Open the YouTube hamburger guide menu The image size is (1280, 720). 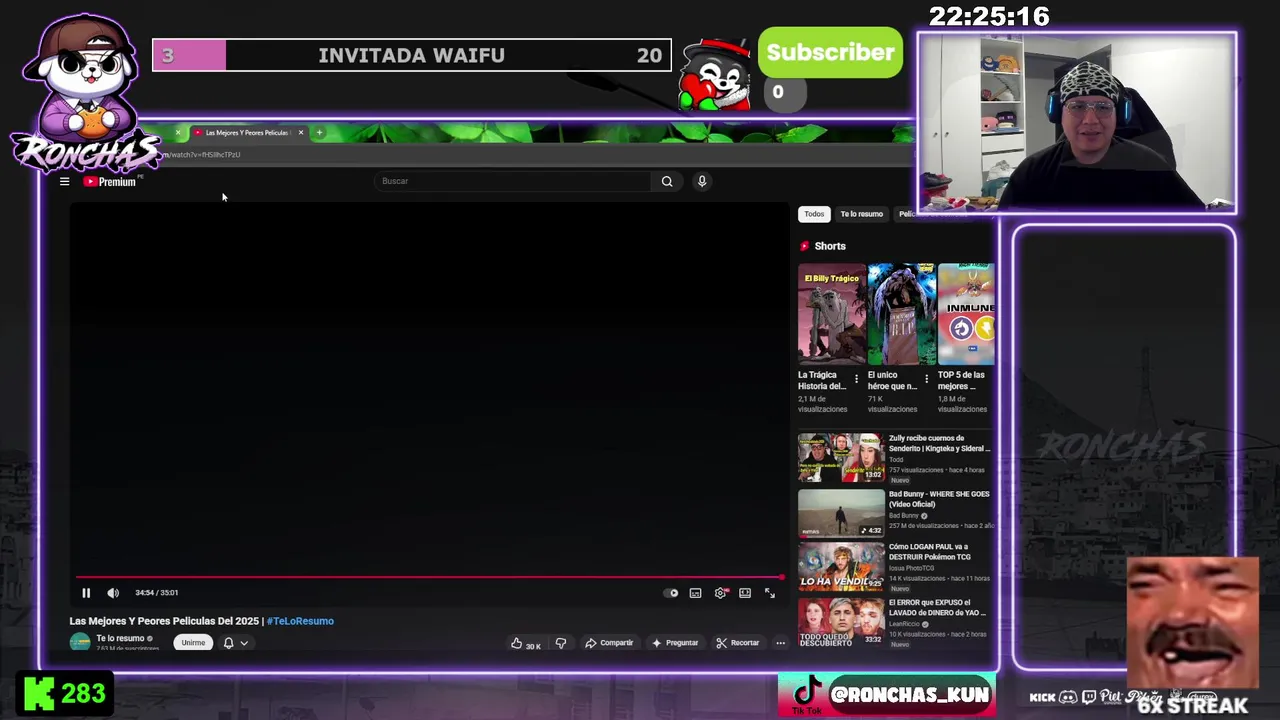point(64,181)
